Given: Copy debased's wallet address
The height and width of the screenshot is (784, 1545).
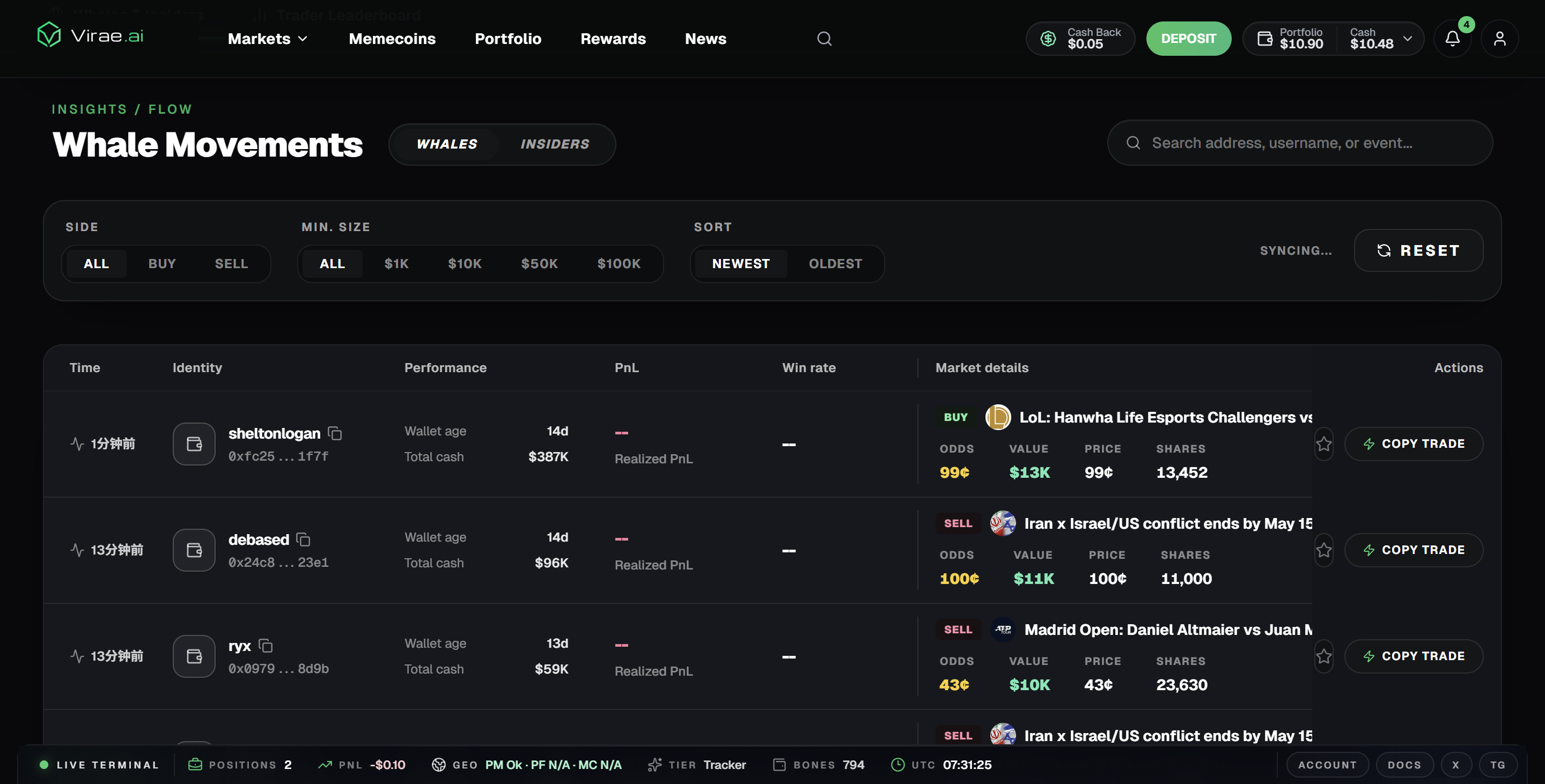Looking at the screenshot, I should click(304, 539).
